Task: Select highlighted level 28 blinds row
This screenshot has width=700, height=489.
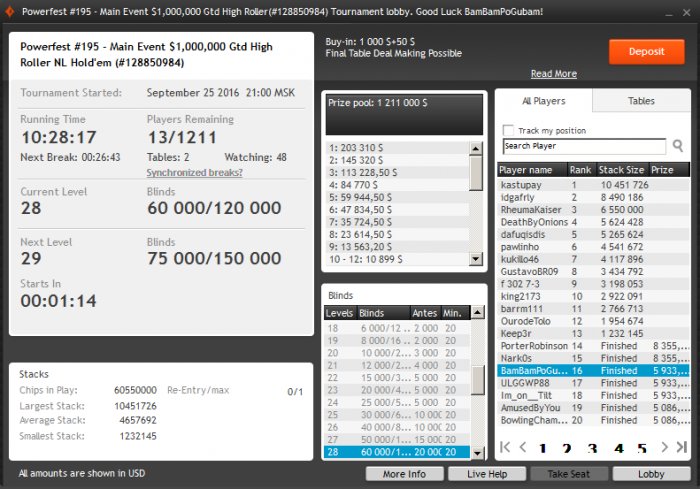Action: tap(397, 452)
